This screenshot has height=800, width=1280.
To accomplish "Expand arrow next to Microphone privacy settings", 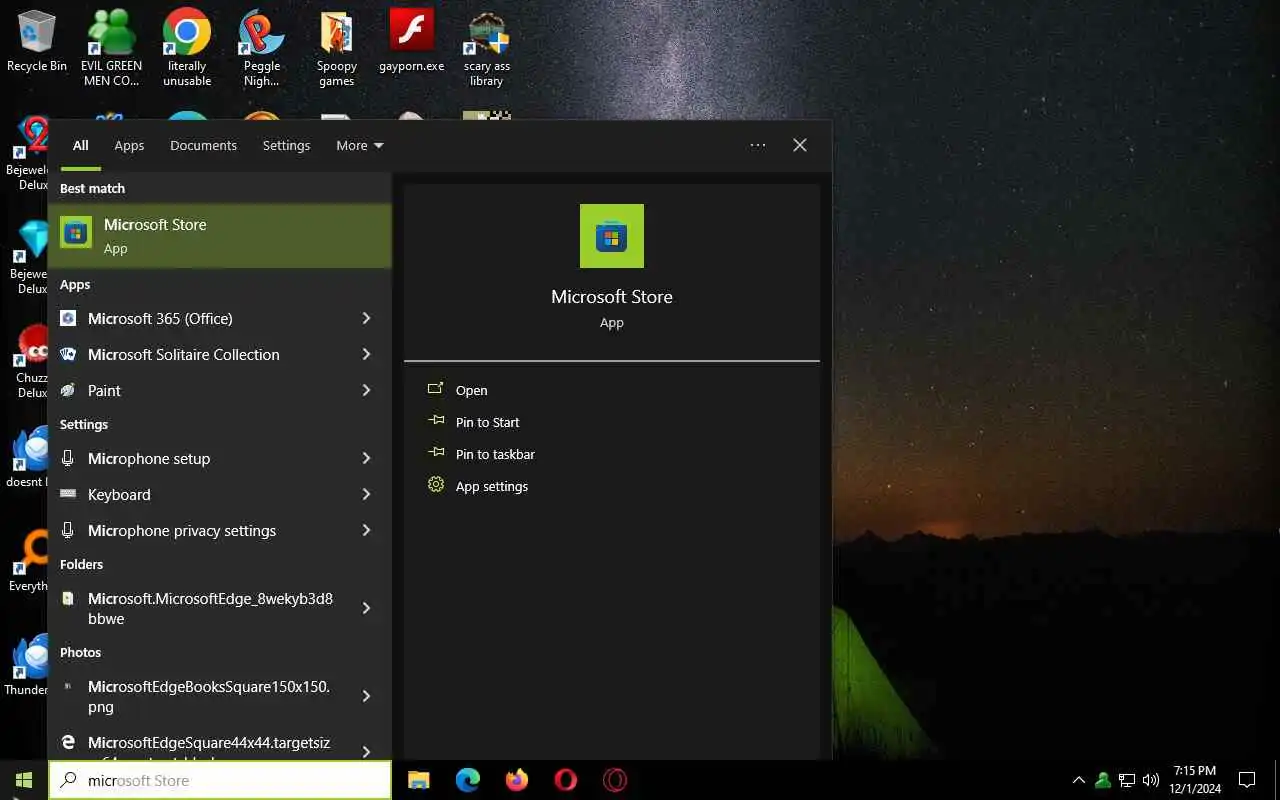I will 367,530.
